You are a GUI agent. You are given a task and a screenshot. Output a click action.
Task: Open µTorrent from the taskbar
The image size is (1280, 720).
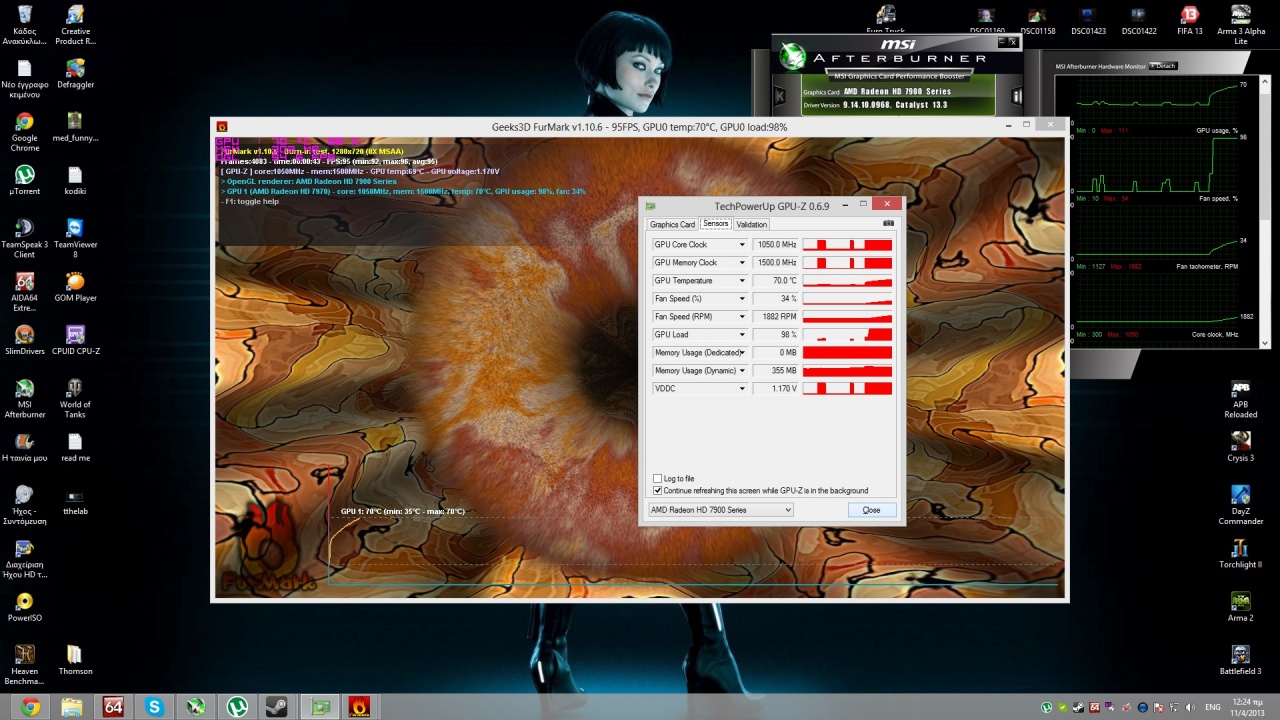[236, 706]
